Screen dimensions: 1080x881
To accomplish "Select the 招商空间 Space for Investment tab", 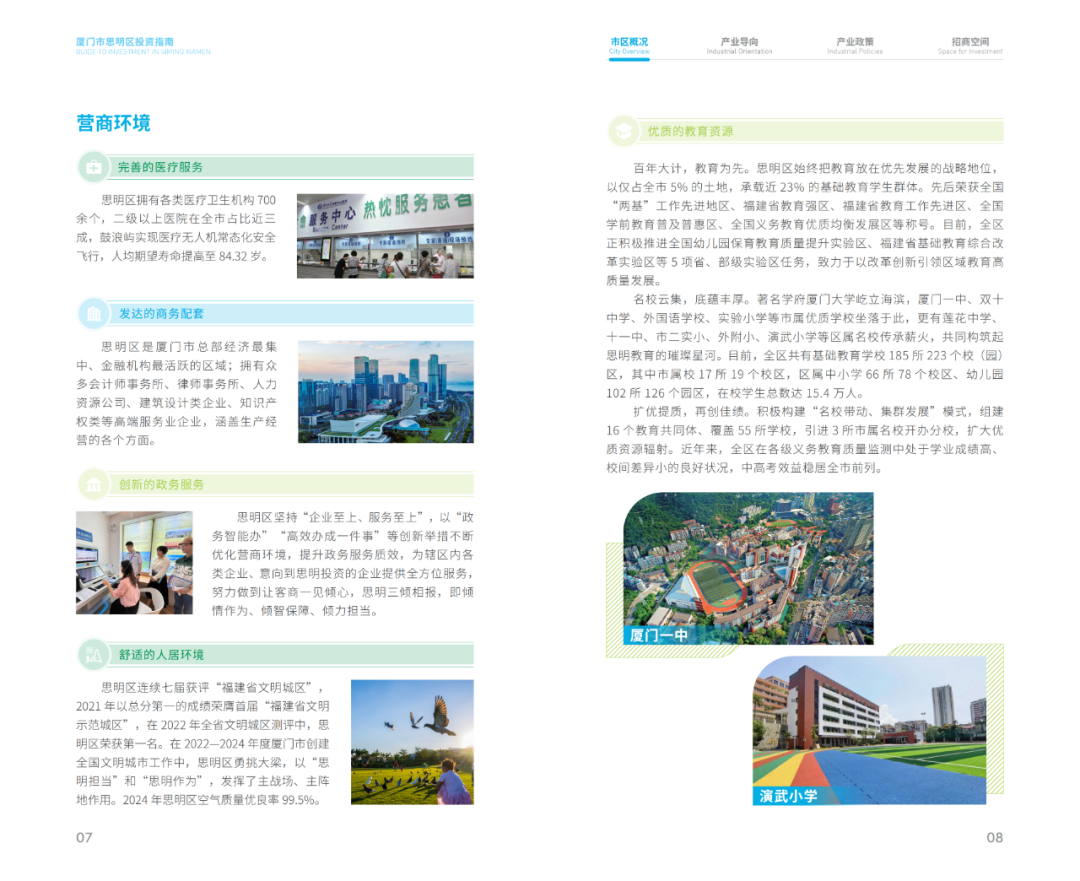I will point(970,46).
